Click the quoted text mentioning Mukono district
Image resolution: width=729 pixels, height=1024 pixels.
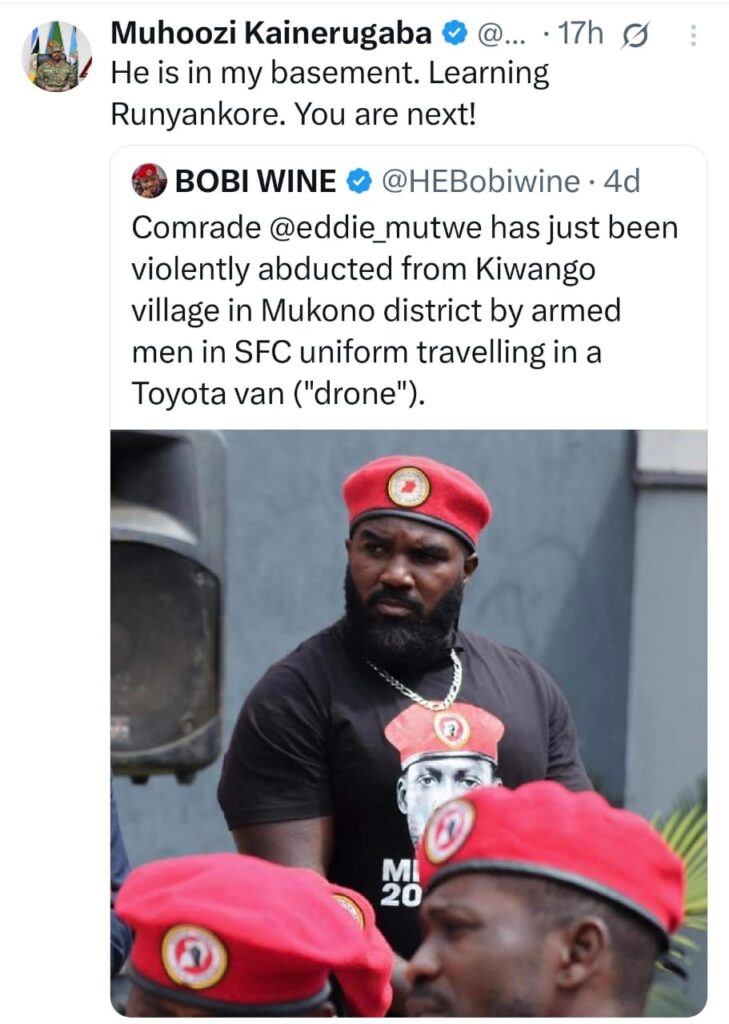click(376, 311)
